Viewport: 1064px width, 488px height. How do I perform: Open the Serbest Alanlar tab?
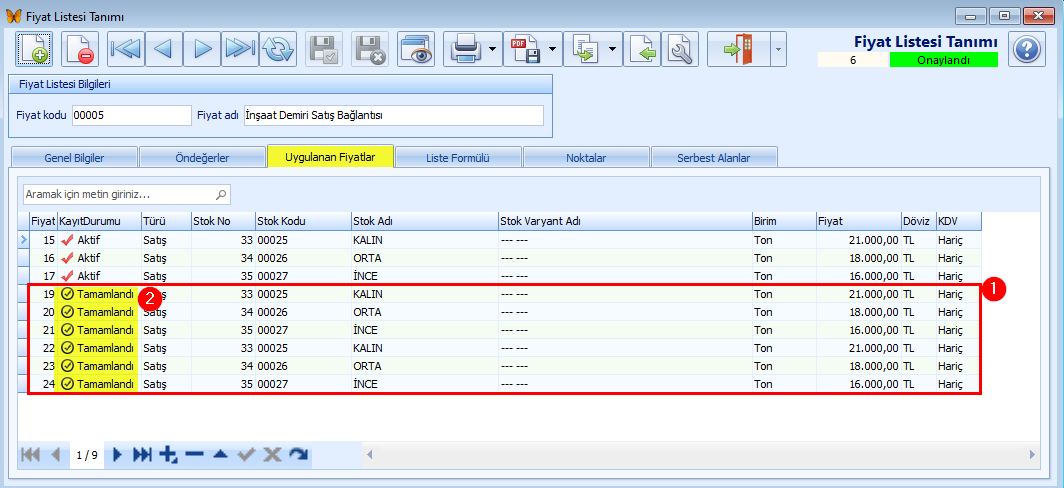click(x=714, y=157)
